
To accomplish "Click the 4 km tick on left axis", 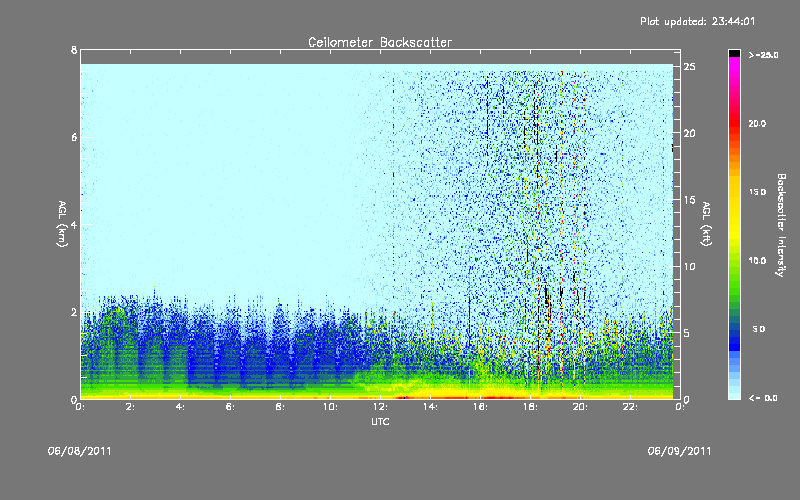I will 74,224.
